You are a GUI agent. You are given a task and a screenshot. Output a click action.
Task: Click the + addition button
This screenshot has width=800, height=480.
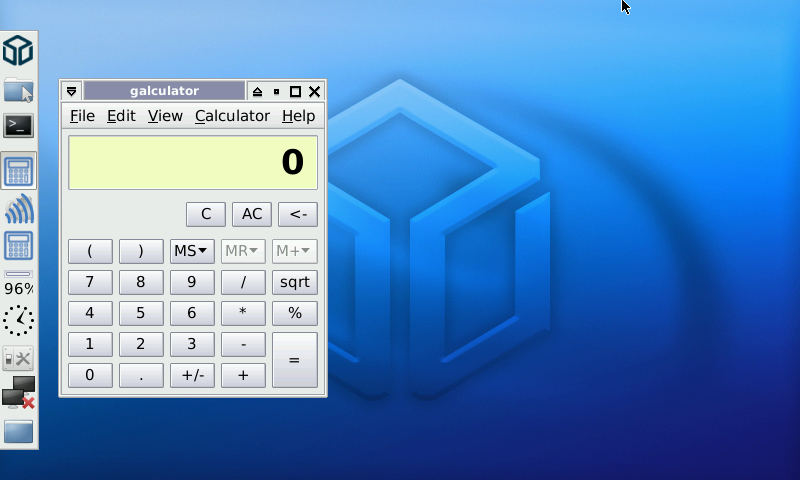[243, 375]
